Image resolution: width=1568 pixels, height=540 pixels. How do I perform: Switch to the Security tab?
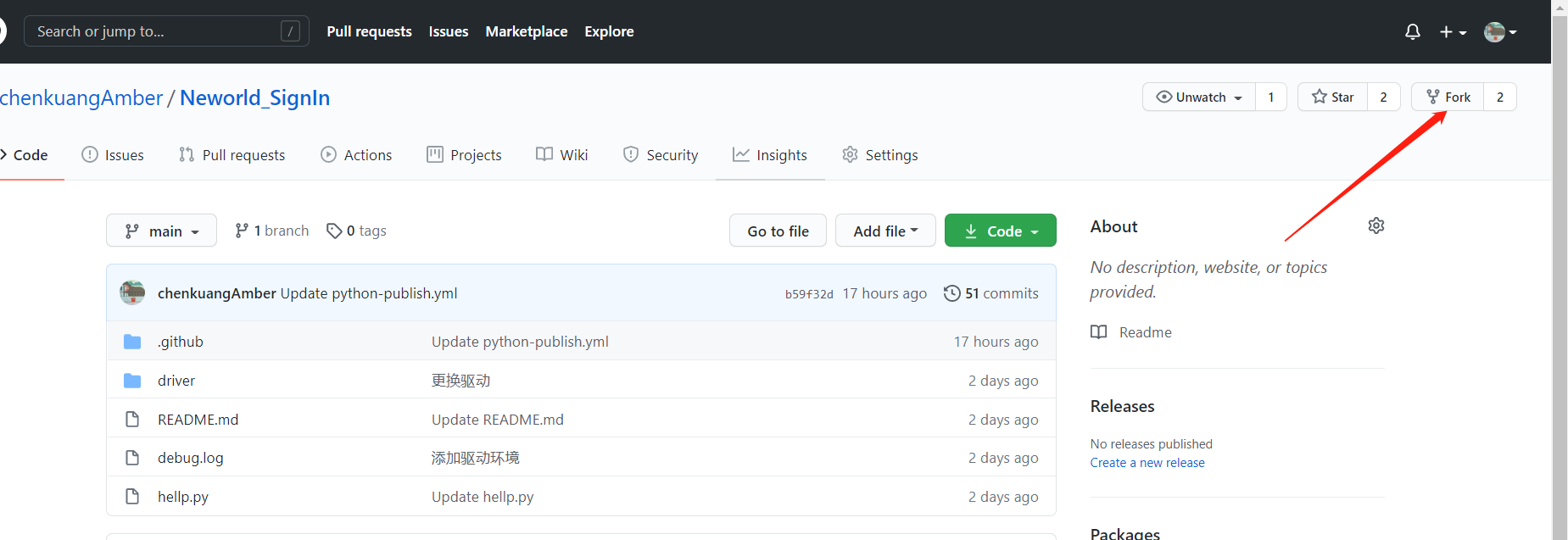coord(661,155)
